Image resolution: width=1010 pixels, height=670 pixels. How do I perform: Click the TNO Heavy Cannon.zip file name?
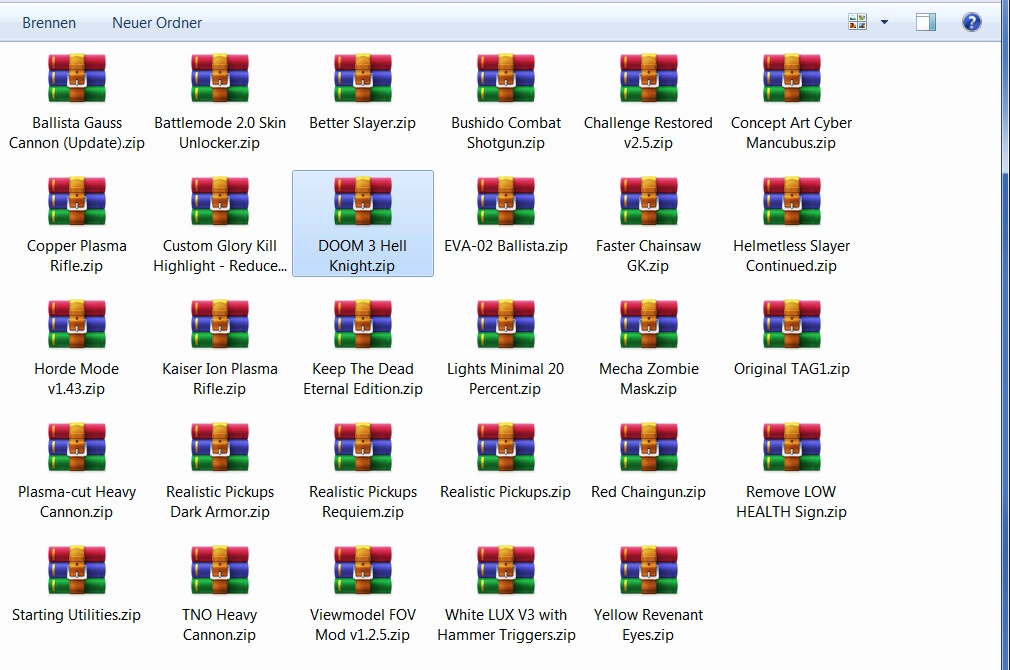(x=220, y=625)
